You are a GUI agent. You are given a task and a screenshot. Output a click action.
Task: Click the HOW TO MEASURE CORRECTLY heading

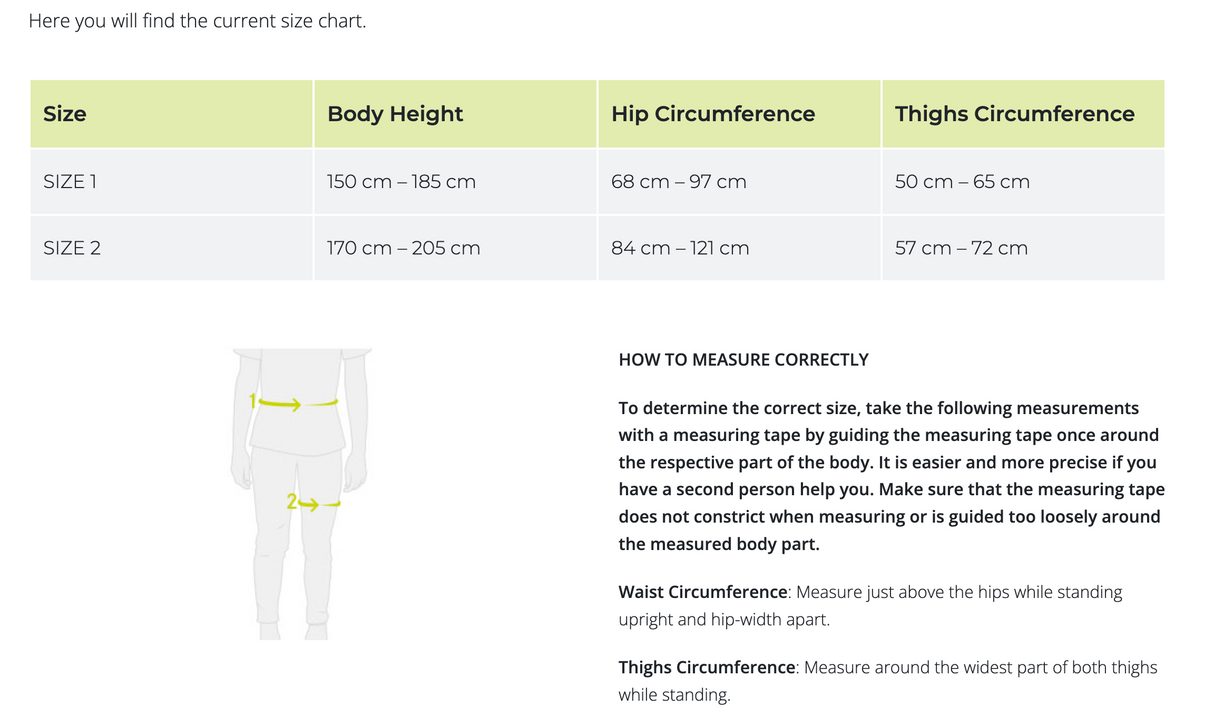743,360
